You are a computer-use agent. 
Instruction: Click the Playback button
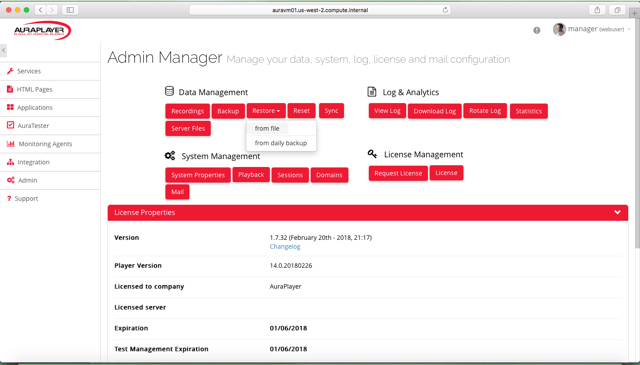click(x=251, y=174)
